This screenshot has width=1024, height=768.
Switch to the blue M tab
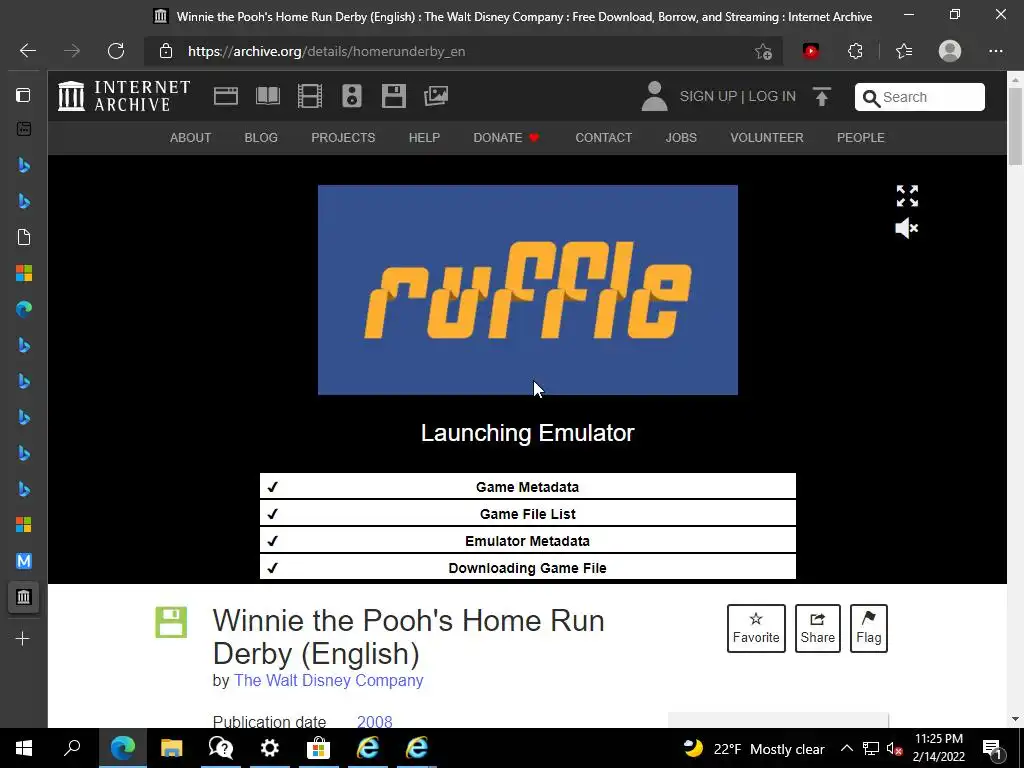click(x=24, y=560)
